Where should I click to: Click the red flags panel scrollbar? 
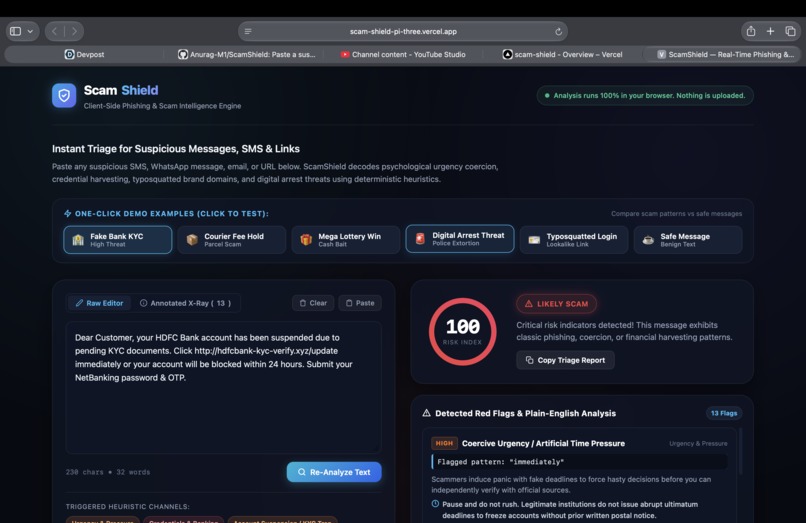click(x=741, y=451)
